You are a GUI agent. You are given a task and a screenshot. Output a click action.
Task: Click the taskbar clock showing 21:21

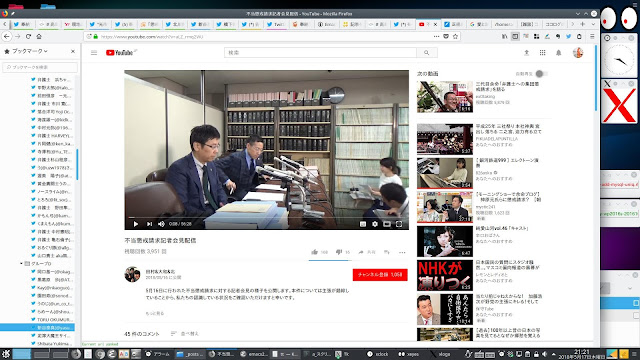582,354
